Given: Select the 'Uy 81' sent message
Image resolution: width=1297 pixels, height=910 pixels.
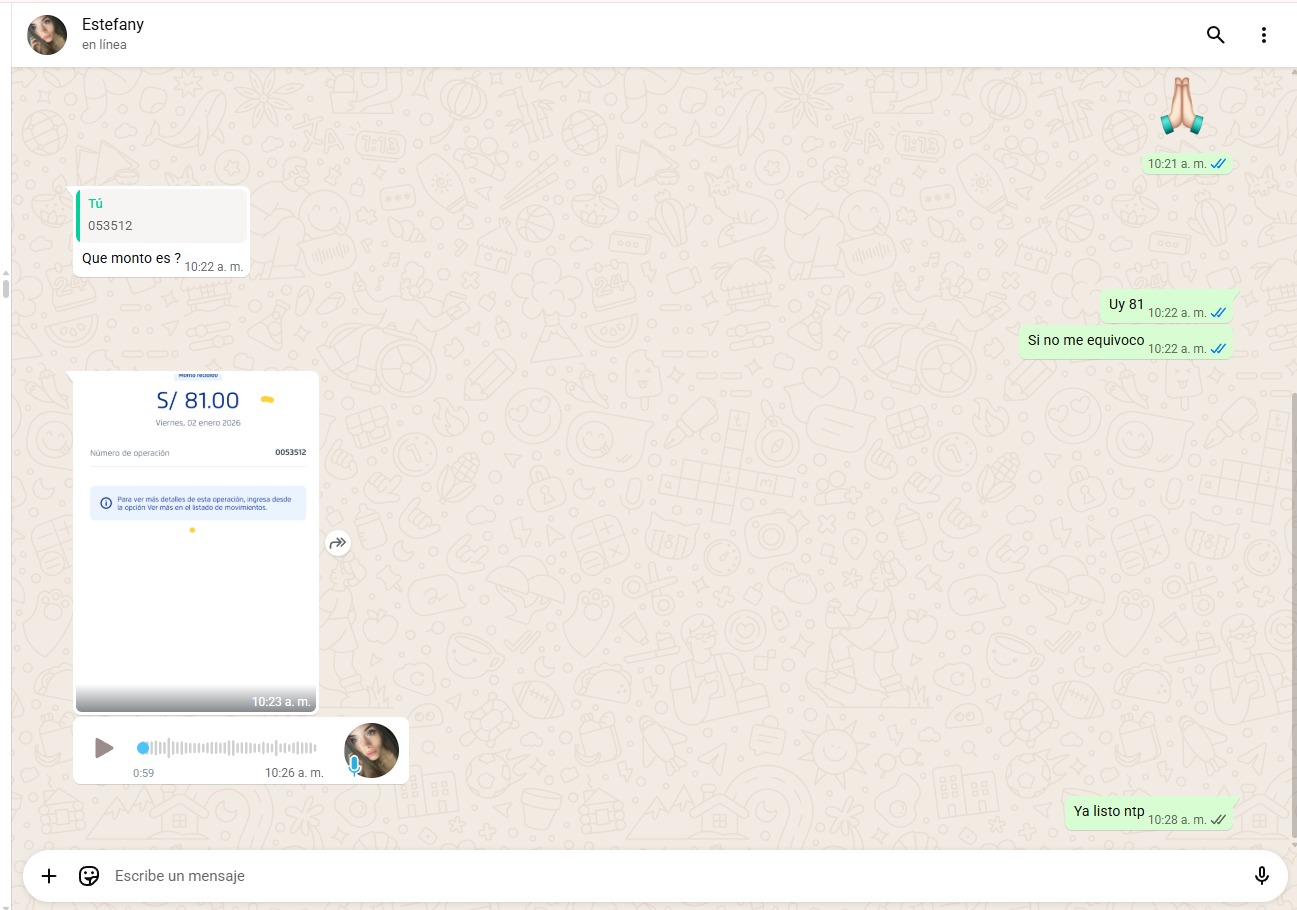Looking at the screenshot, I should (x=1126, y=305).
